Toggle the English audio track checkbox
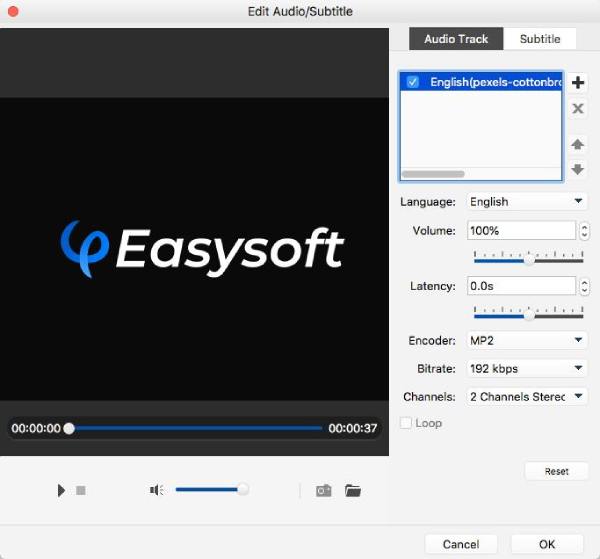This screenshot has height=559, width=600. 412,82
